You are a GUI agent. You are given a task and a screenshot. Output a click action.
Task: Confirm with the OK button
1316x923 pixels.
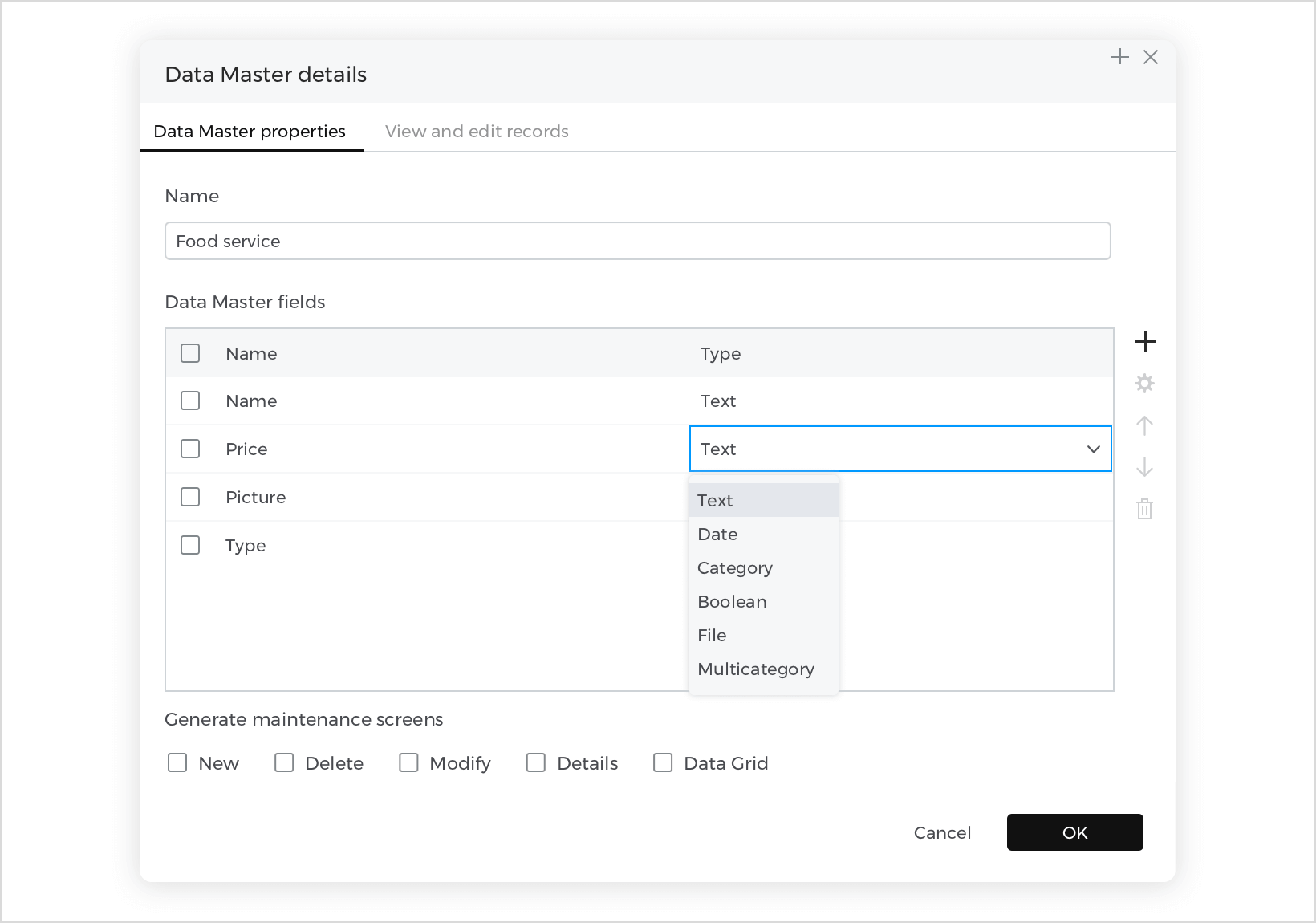pyautogui.click(x=1074, y=832)
